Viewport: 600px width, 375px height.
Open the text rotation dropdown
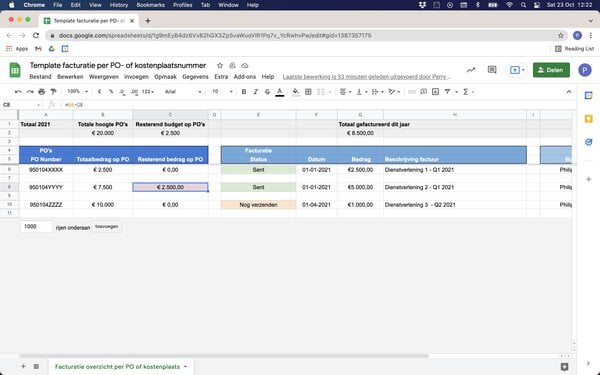(394, 92)
